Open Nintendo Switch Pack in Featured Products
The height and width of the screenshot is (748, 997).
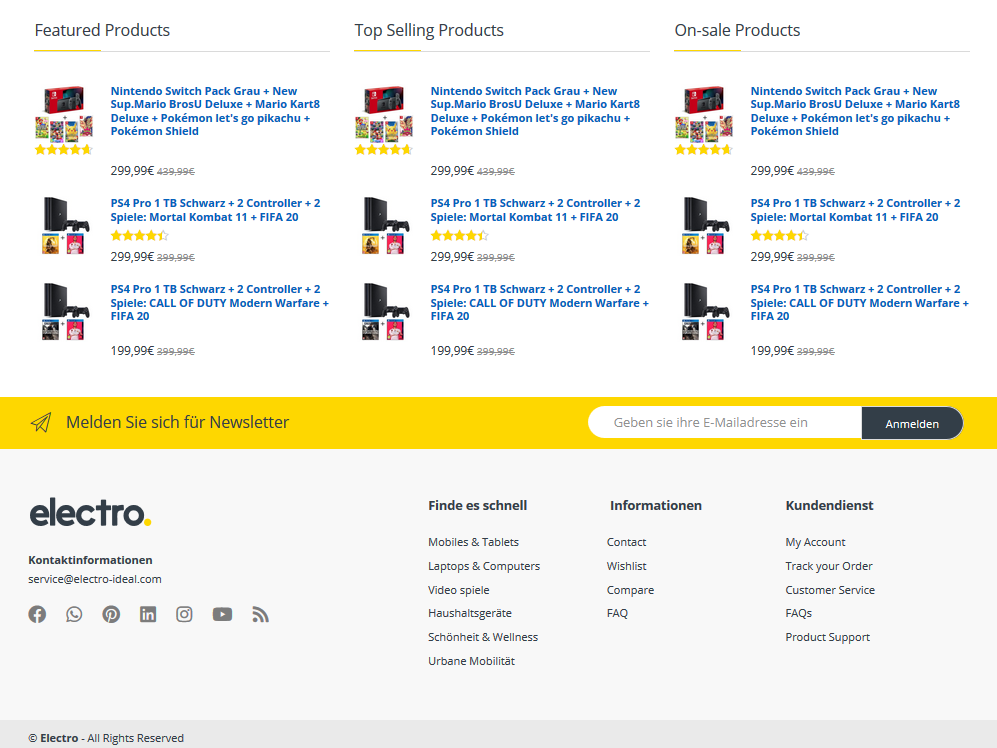[x=215, y=111]
